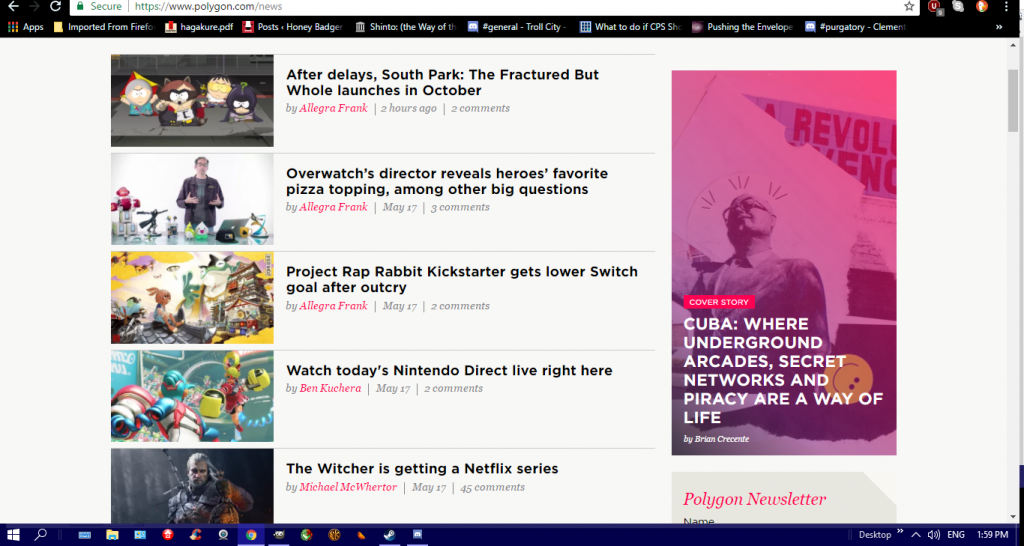Open the What to do if CPS bookmark

tap(631, 27)
